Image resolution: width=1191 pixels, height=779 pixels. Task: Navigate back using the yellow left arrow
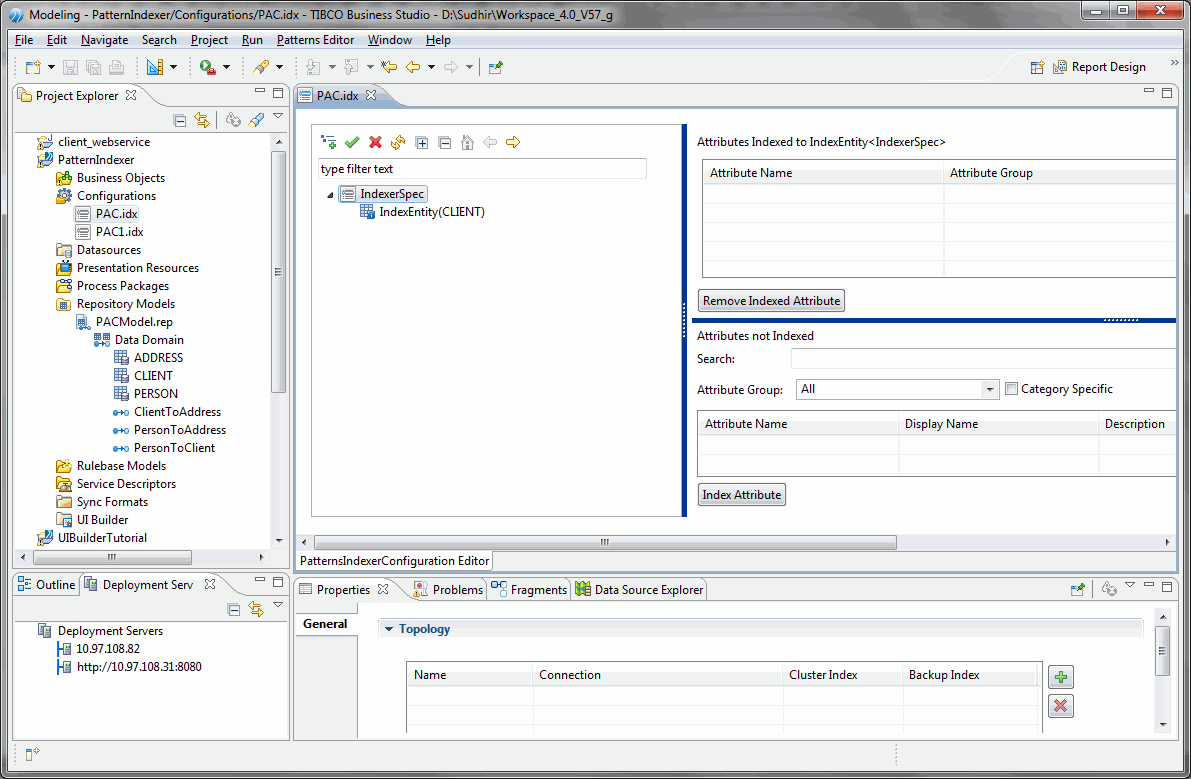(x=412, y=68)
